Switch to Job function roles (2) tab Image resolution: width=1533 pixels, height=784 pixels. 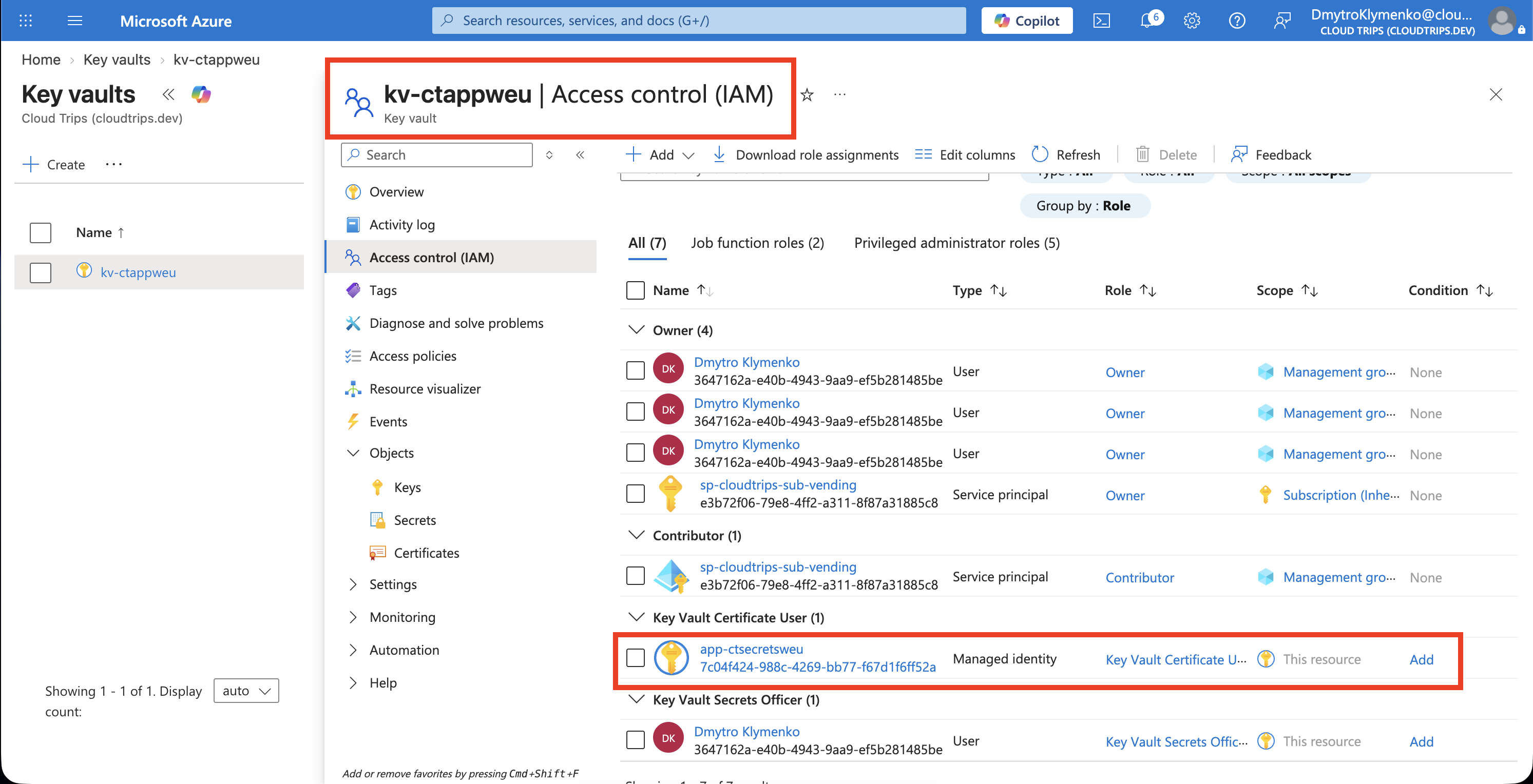(757, 243)
